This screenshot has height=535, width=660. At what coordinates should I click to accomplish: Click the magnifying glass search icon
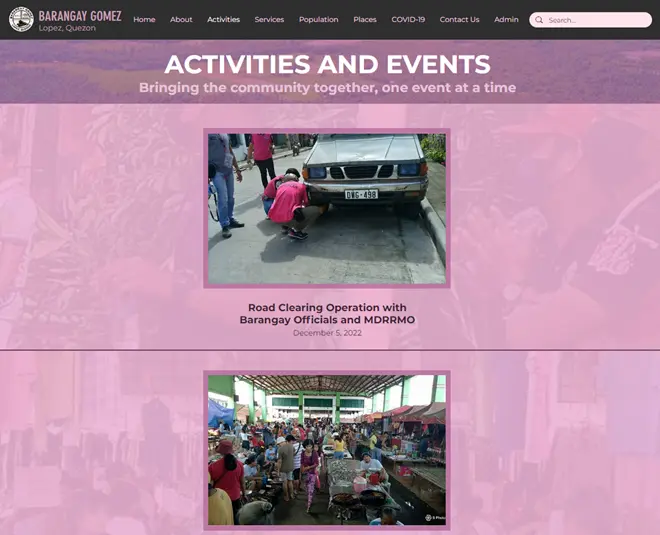(x=540, y=20)
